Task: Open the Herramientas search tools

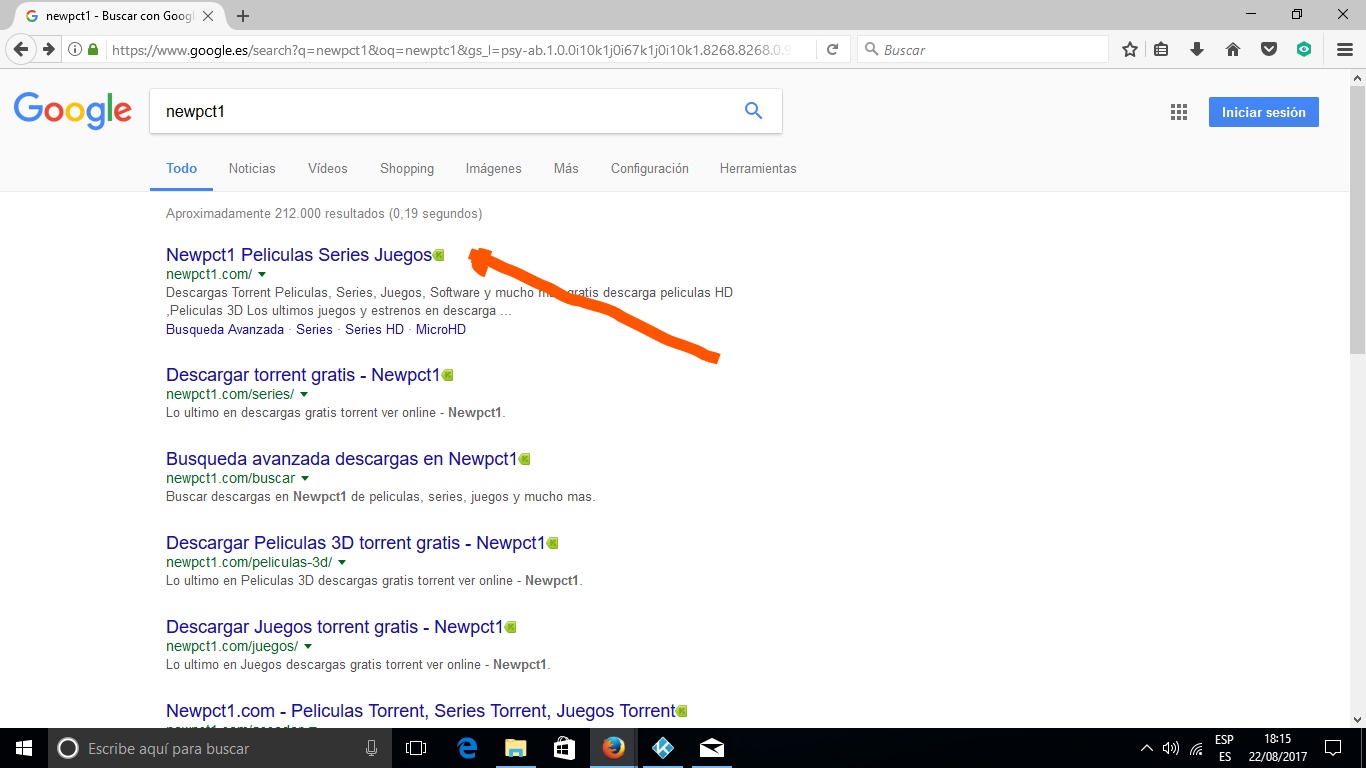Action: 758,168
